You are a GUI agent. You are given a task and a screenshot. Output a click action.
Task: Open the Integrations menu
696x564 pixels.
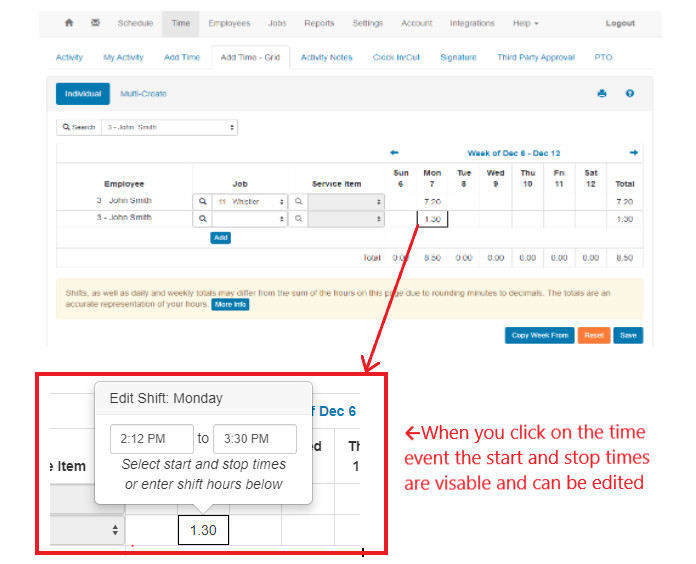(x=472, y=23)
